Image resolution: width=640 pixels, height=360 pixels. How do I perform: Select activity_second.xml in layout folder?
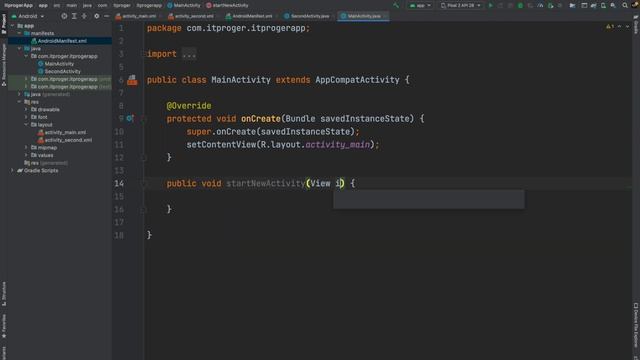tap(68, 140)
